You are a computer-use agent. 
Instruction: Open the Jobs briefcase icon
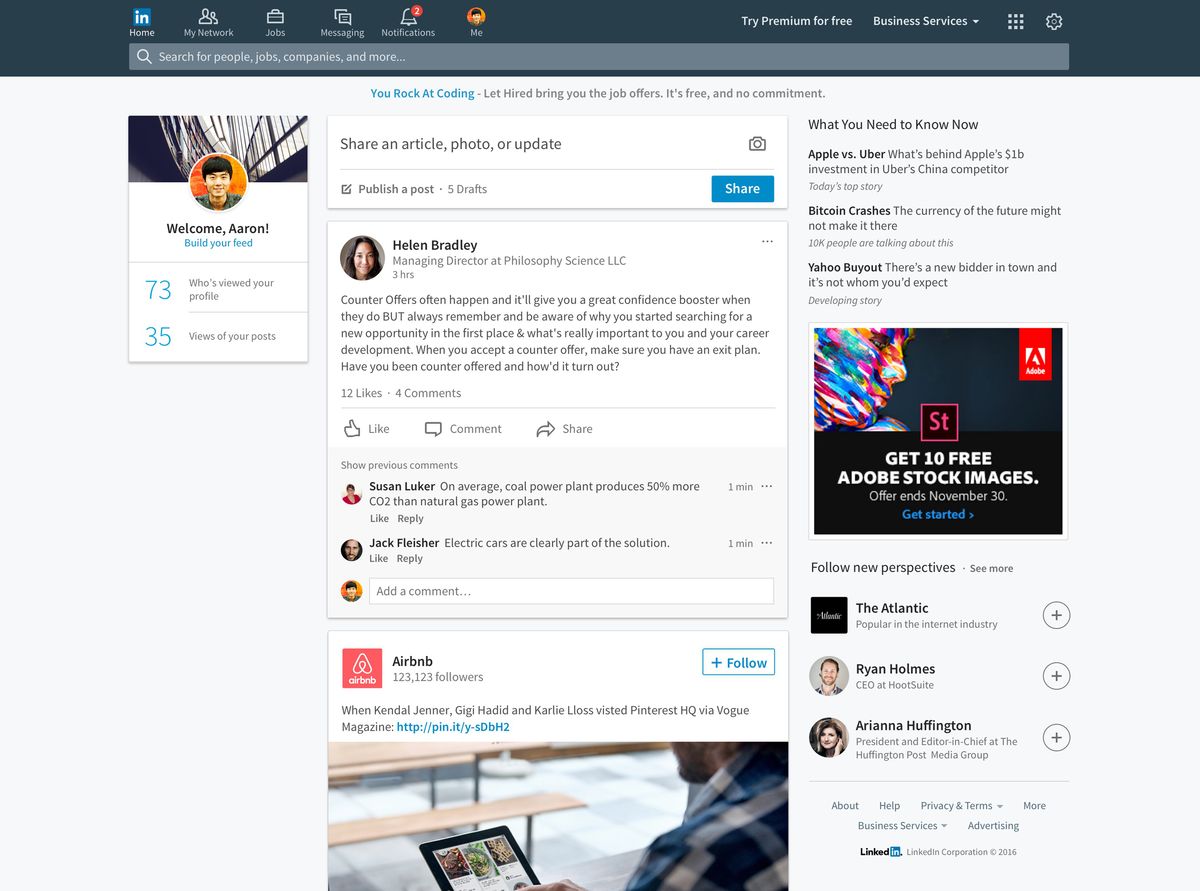pyautogui.click(x=275, y=17)
